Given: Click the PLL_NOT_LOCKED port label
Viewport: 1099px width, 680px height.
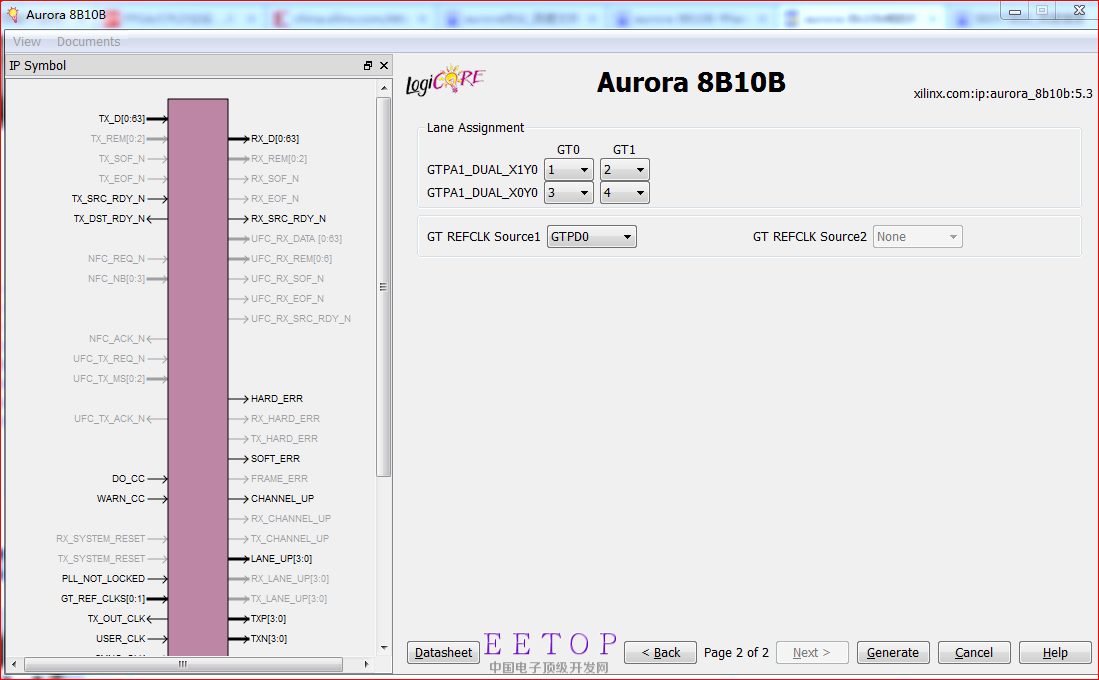Looking at the screenshot, I should pyautogui.click(x=103, y=578).
